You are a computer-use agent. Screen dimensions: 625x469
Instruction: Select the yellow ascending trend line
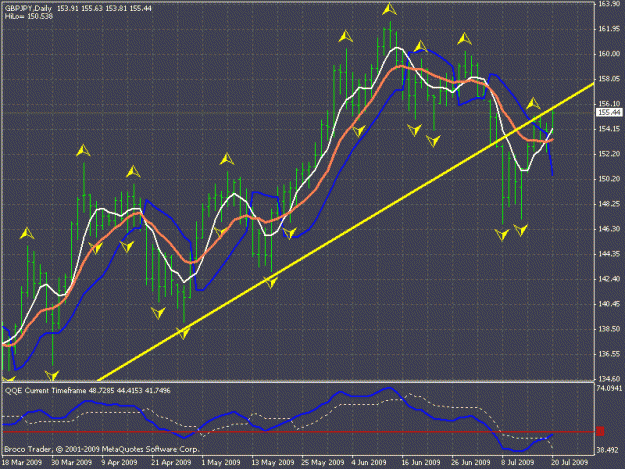[x=346, y=232]
